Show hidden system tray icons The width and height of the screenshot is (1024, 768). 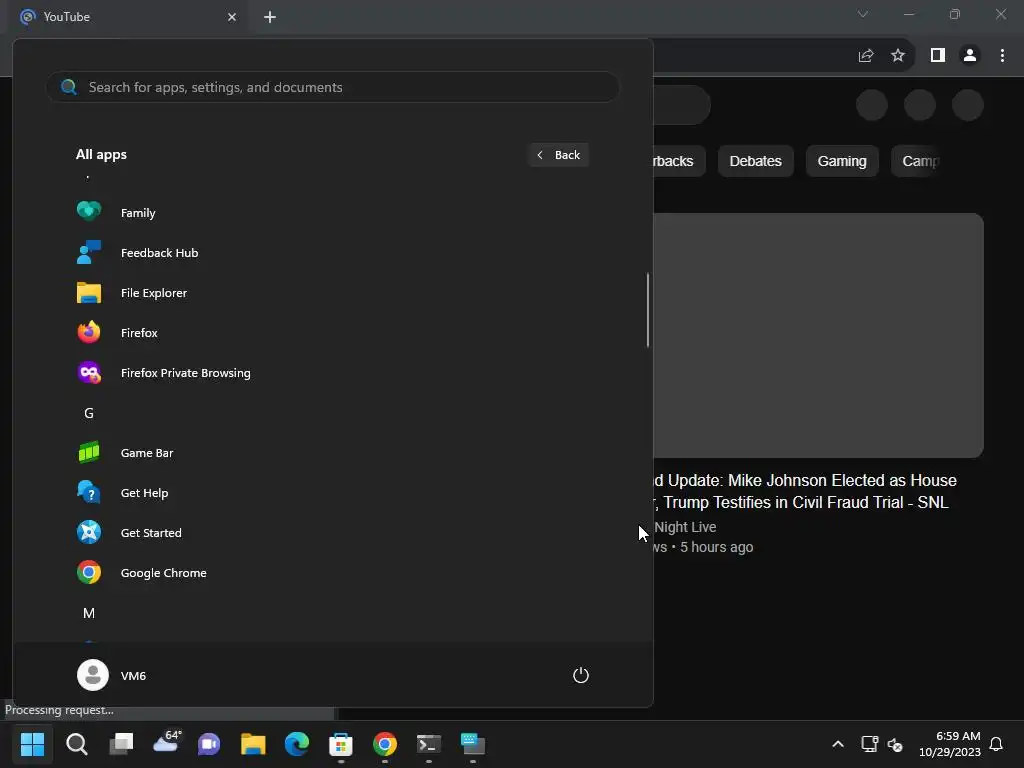click(x=838, y=744)
